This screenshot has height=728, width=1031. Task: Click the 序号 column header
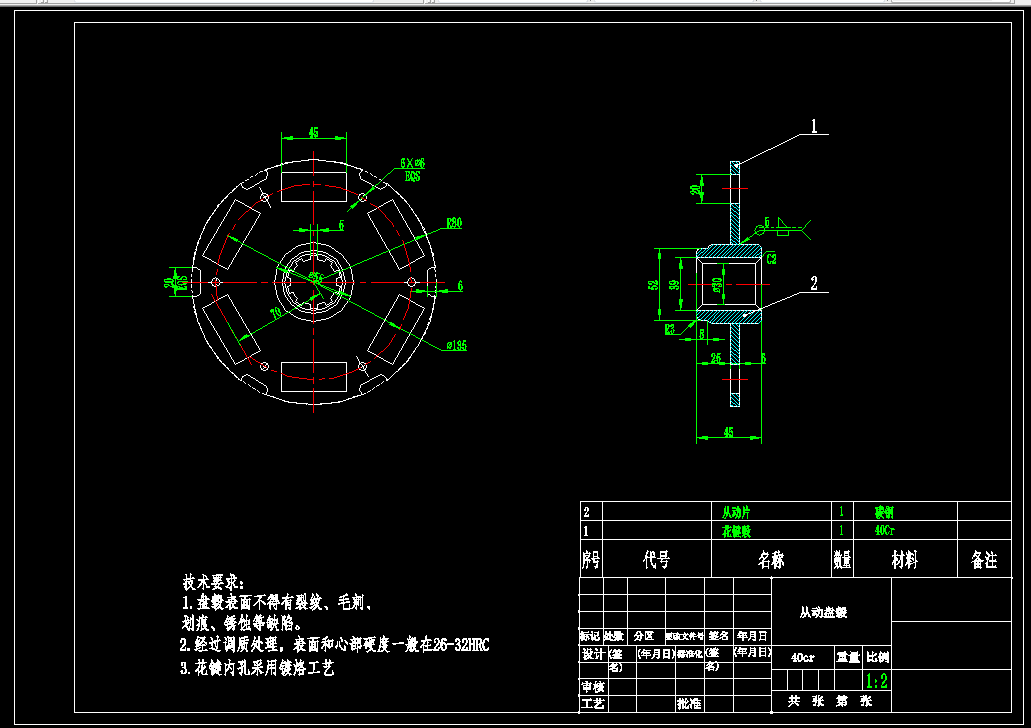(590, 560)
